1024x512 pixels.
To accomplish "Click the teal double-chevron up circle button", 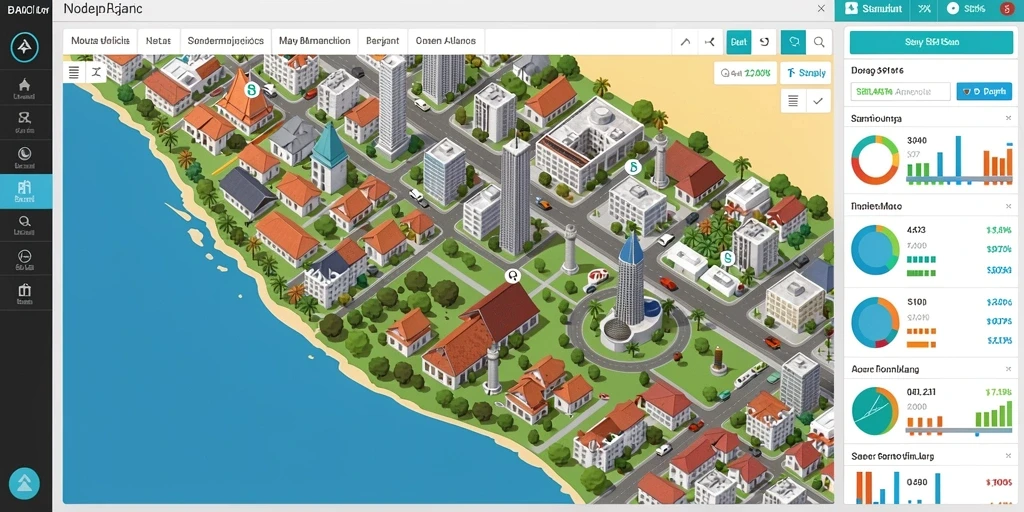I will [25, 483].
